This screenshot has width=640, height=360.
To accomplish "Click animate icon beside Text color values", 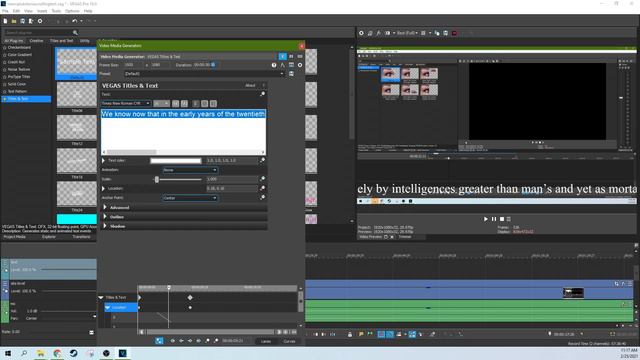I will (262, 160).
